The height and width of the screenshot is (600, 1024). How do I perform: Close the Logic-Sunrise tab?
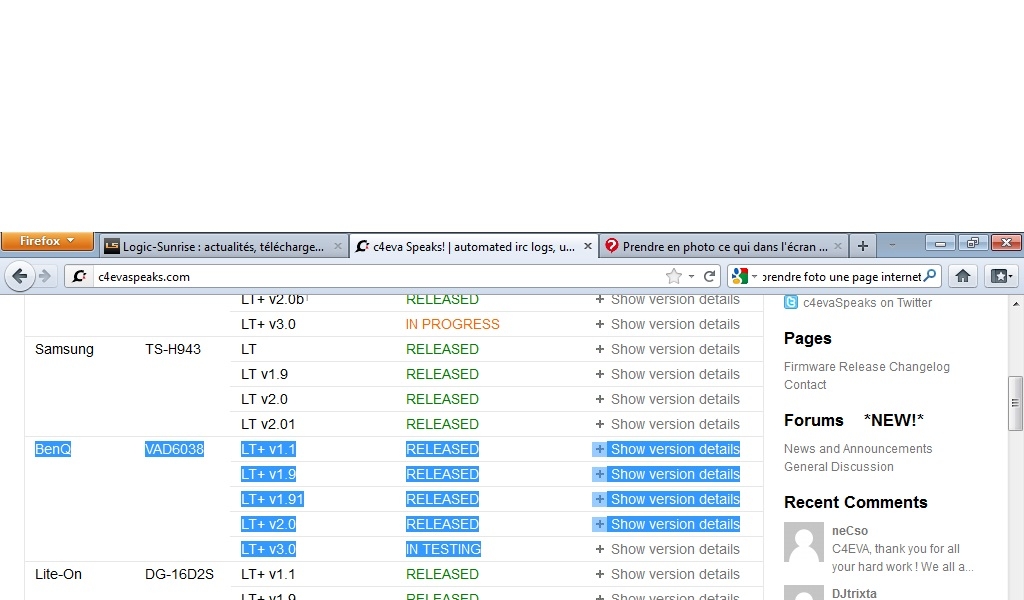(x=338, y=246)
